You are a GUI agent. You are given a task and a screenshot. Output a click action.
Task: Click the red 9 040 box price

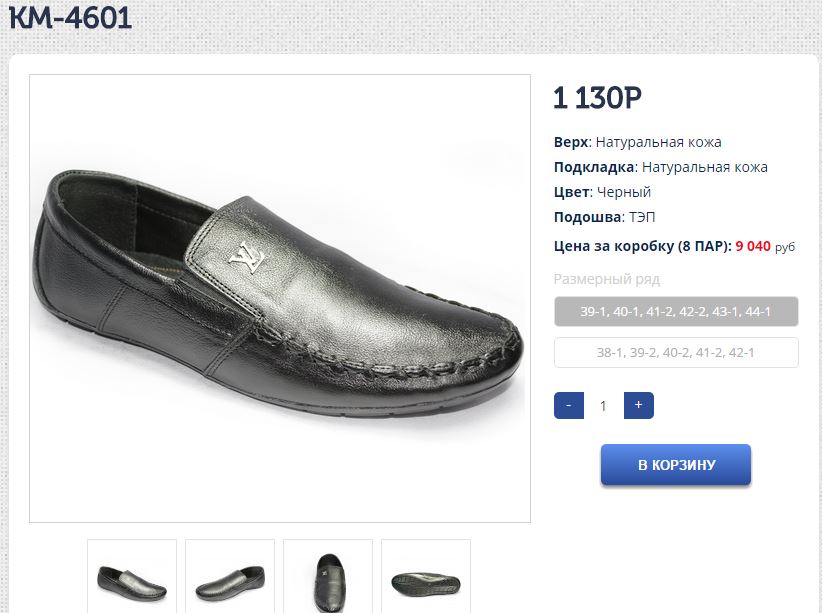click(753, 245)
